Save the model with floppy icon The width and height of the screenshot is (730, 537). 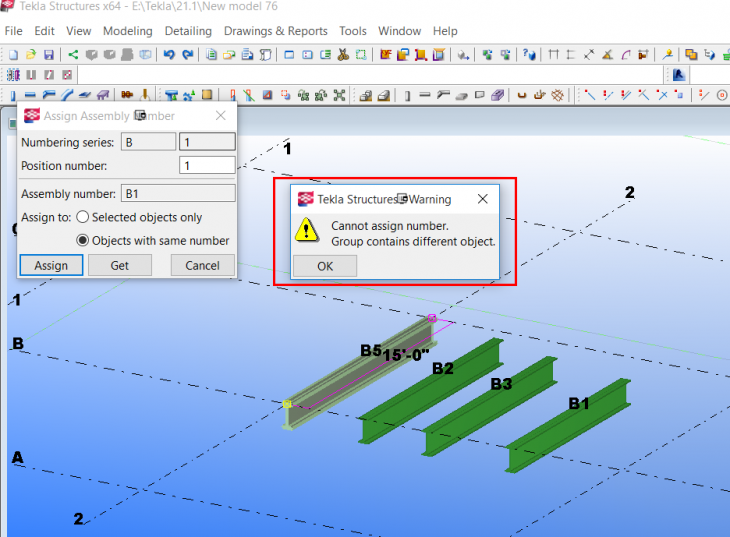tap(48, 54)
